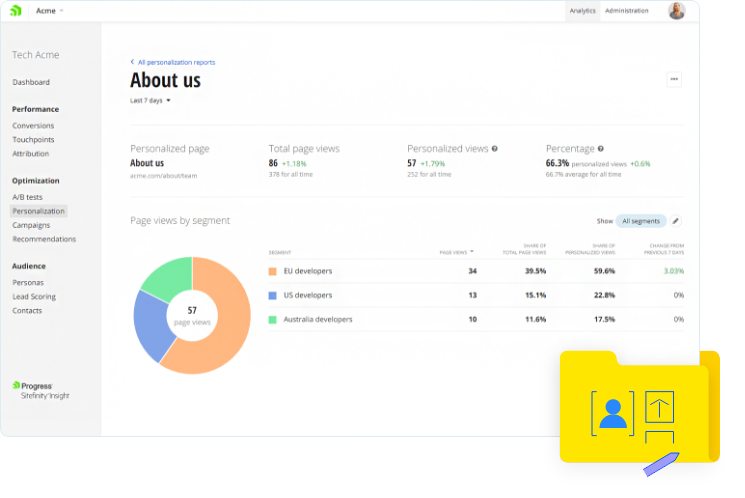Click the orange EU developers color swatch
Image resolution: width=745 pixels, height=498 pixels.
tap(273, 271)
